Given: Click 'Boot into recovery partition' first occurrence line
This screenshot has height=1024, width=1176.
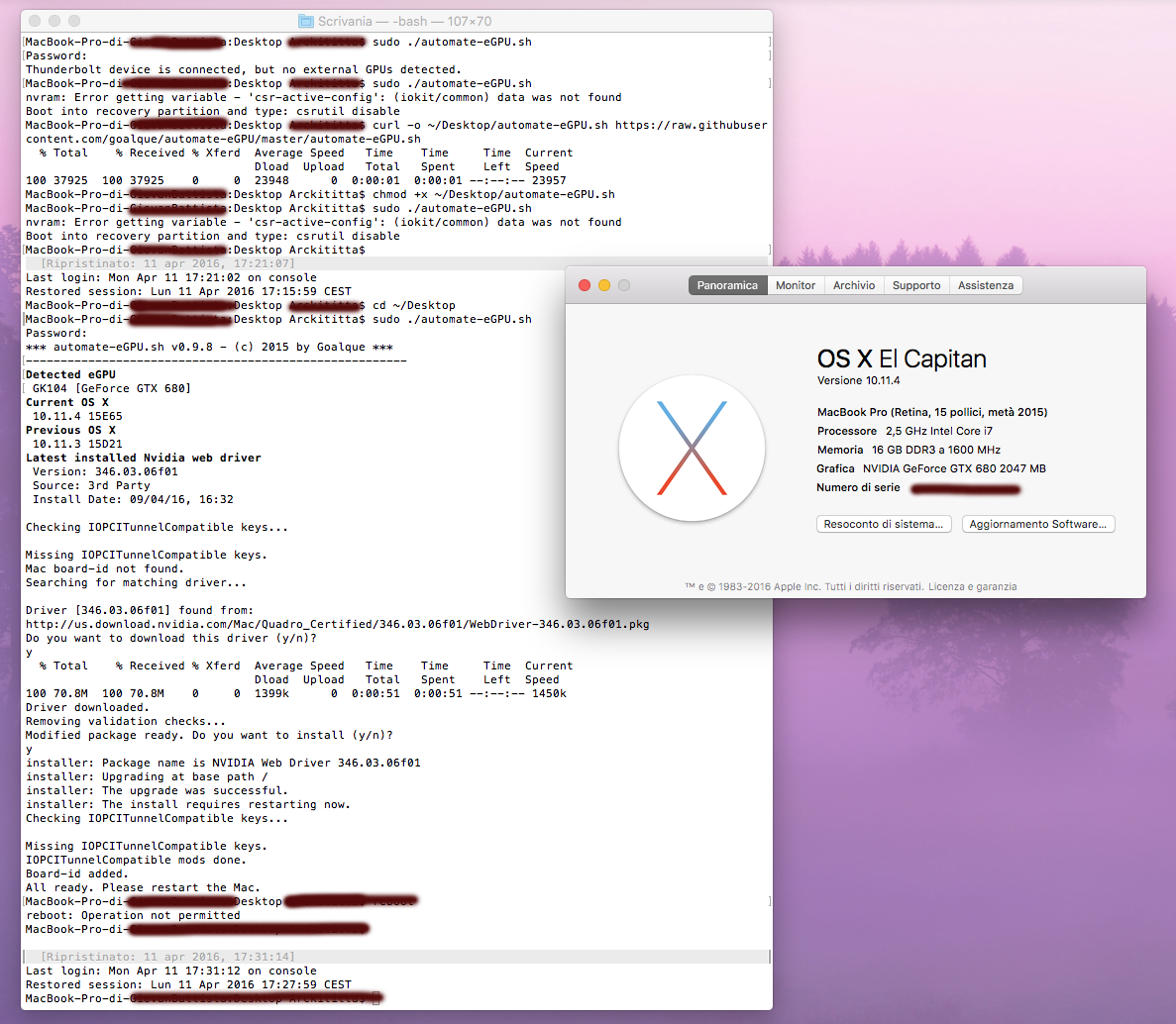Looking at the screenshot, I should coord(212,111).
